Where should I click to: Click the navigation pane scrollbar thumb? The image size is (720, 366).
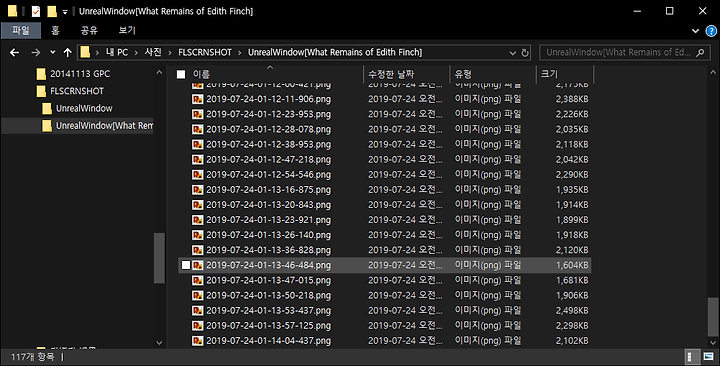(x=159, y=258)
